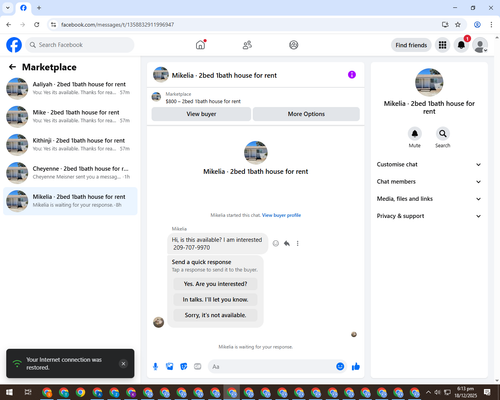500x400 pixels.
Task: Open Chrome three-dot menu
Action: 491,24
